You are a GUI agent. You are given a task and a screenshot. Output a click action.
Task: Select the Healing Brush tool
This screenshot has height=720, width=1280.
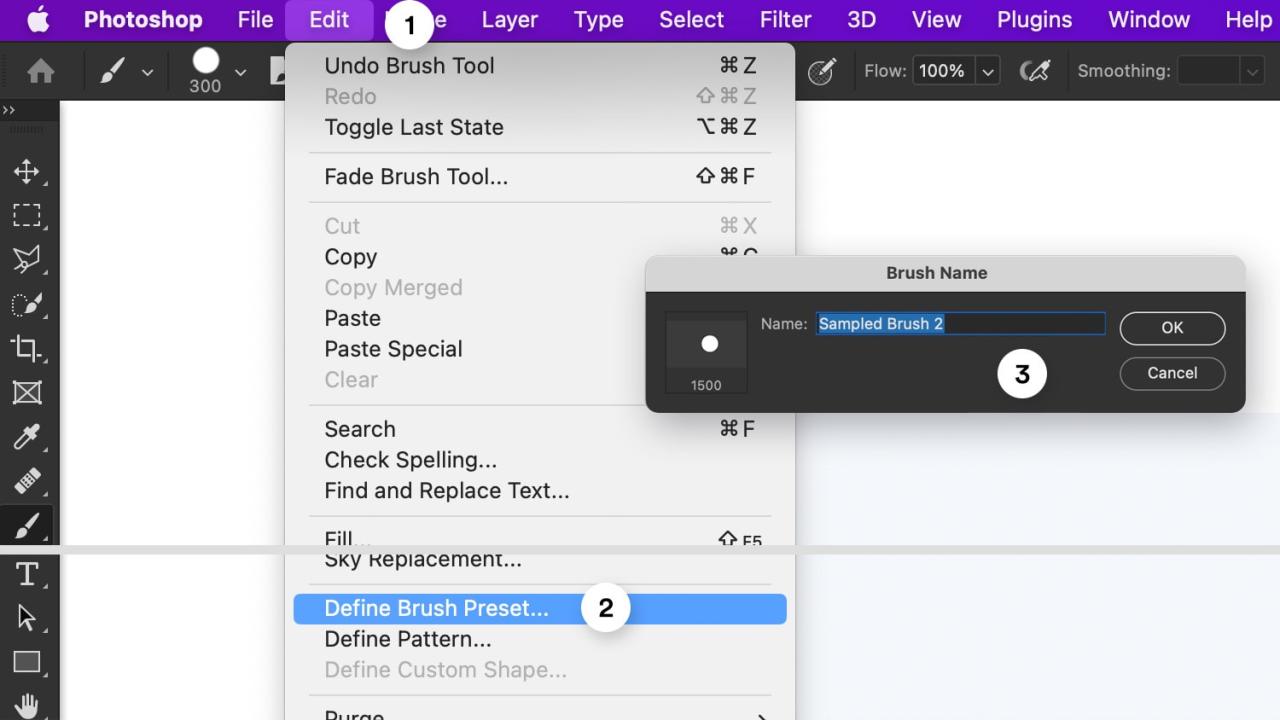27,481
